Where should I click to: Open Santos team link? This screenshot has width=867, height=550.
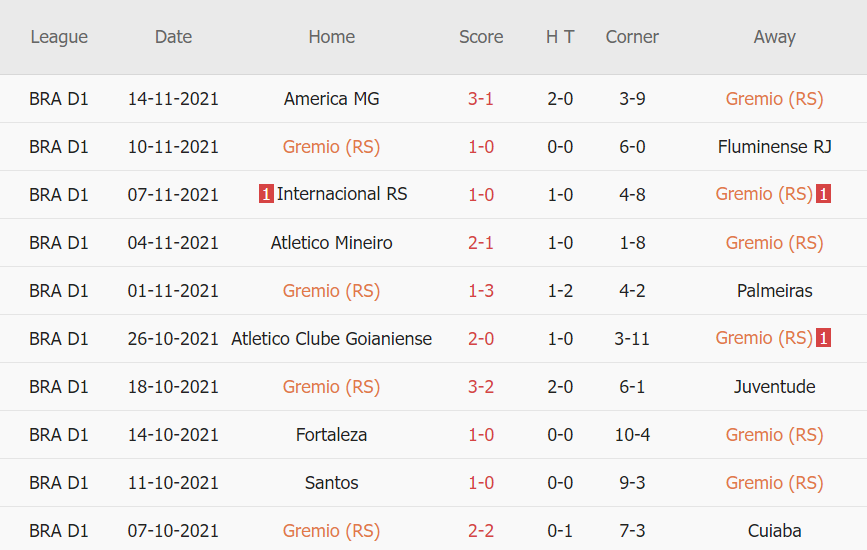(x=331, y=483)
